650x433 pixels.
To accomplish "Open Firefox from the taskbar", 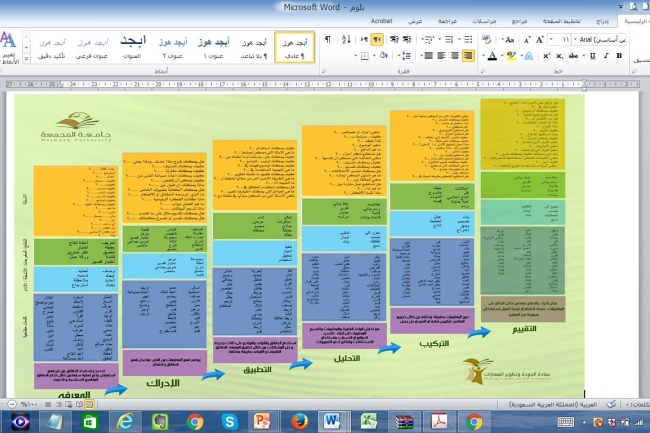I will 299,422.
